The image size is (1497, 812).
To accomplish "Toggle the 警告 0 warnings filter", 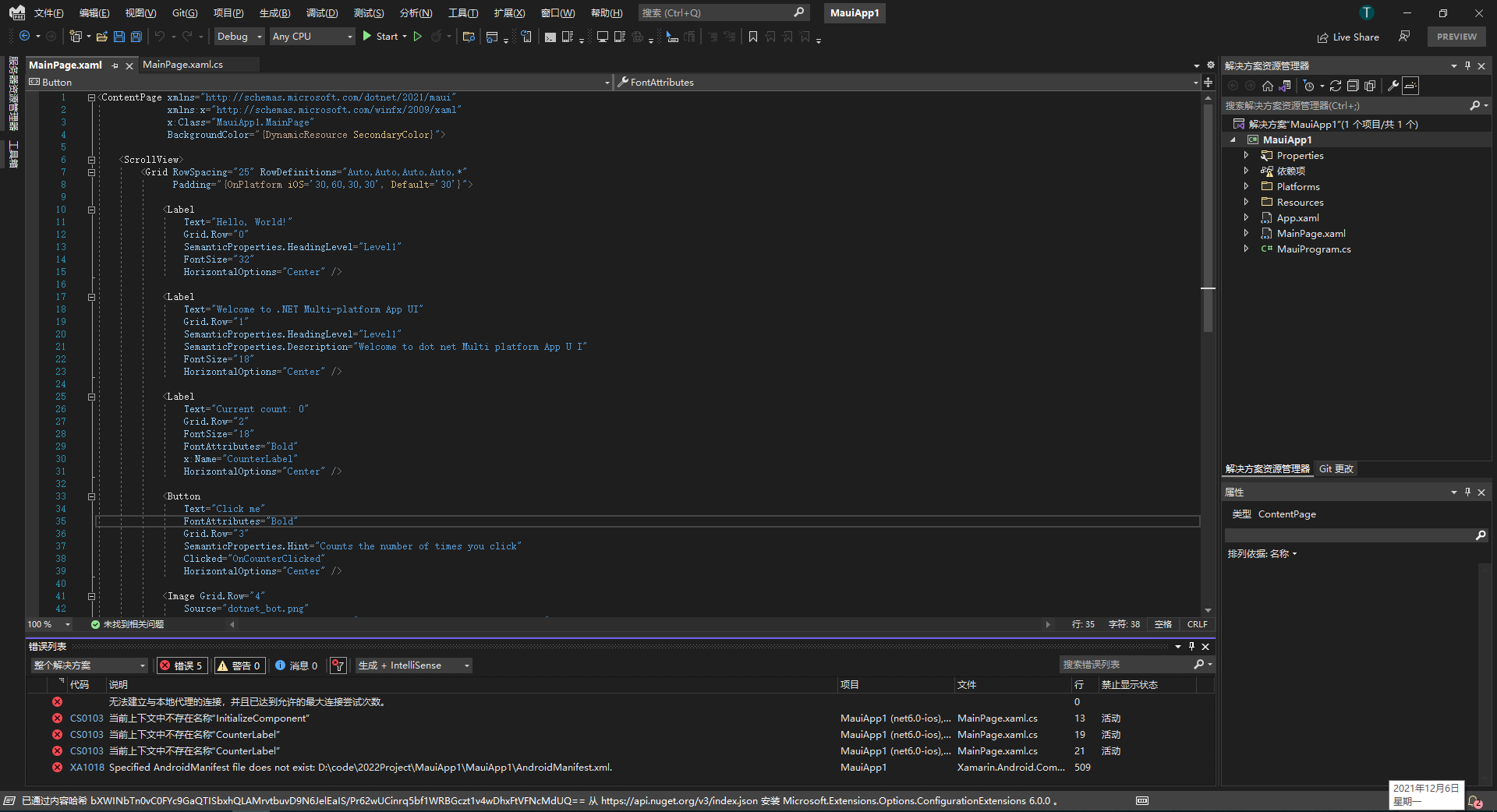I will (x=239, y=665).
